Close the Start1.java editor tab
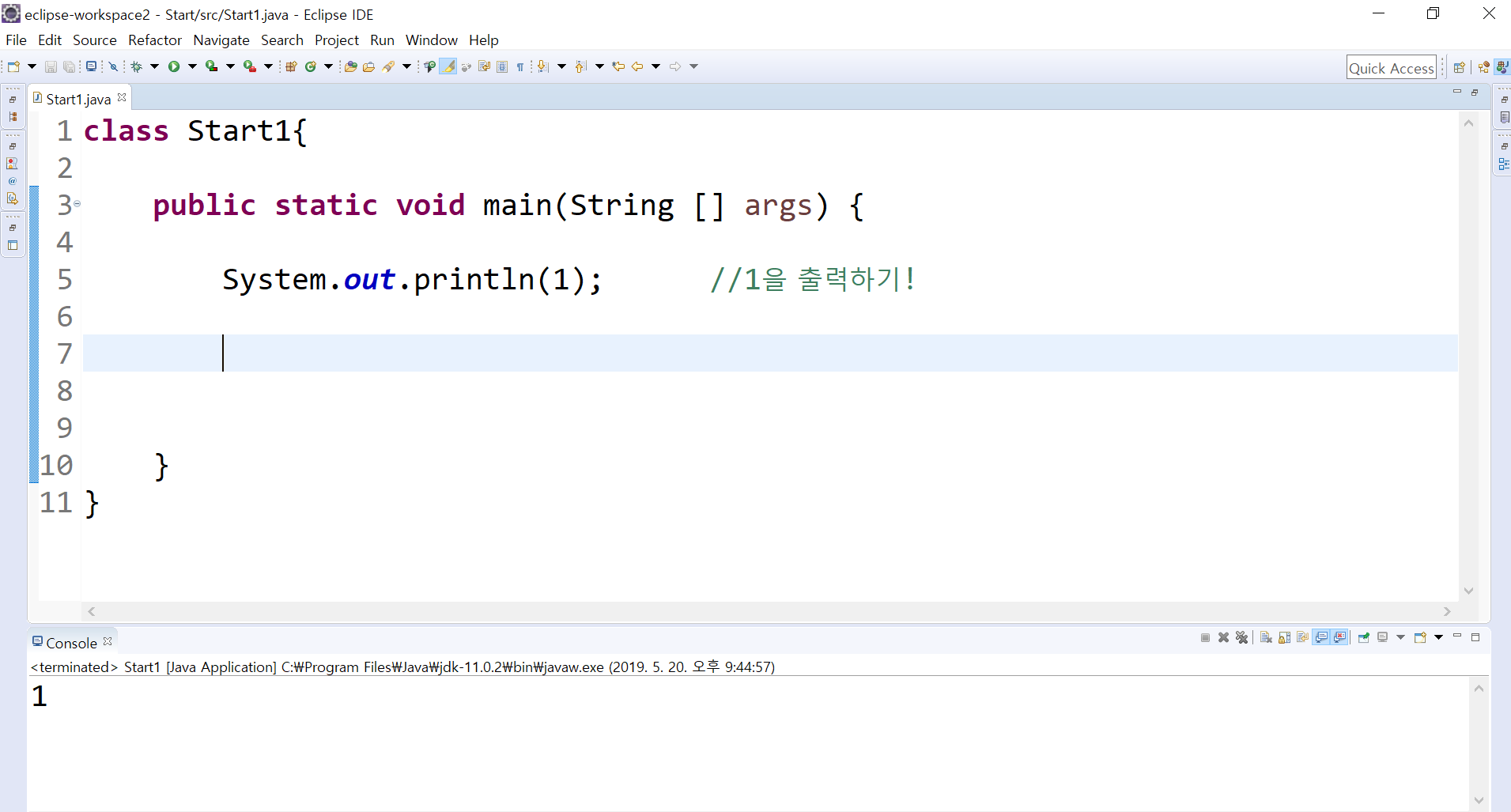The image size is (1511, 812). point(122,97)
